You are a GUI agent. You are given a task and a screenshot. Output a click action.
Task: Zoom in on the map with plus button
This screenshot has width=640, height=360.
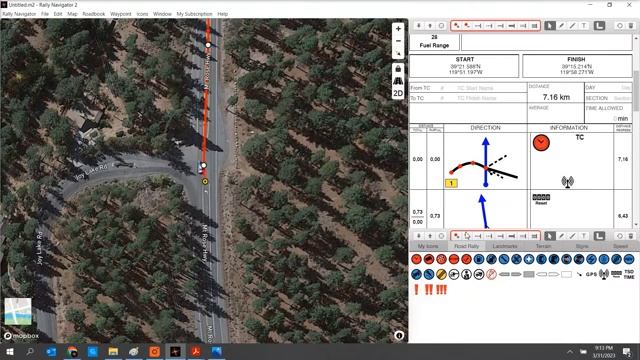[x=398, y=29]
